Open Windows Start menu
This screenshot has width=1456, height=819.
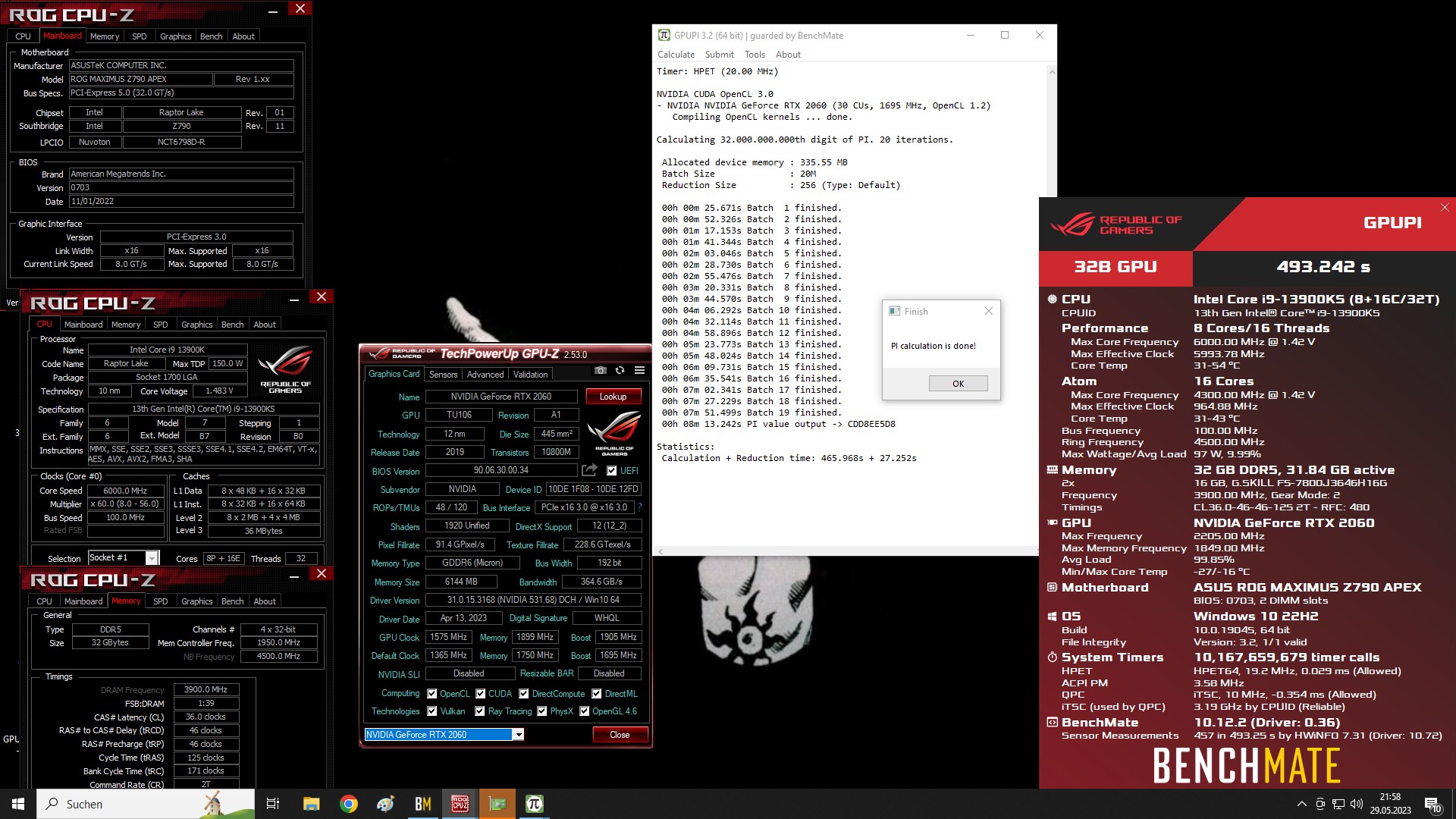tap(18, 804)
